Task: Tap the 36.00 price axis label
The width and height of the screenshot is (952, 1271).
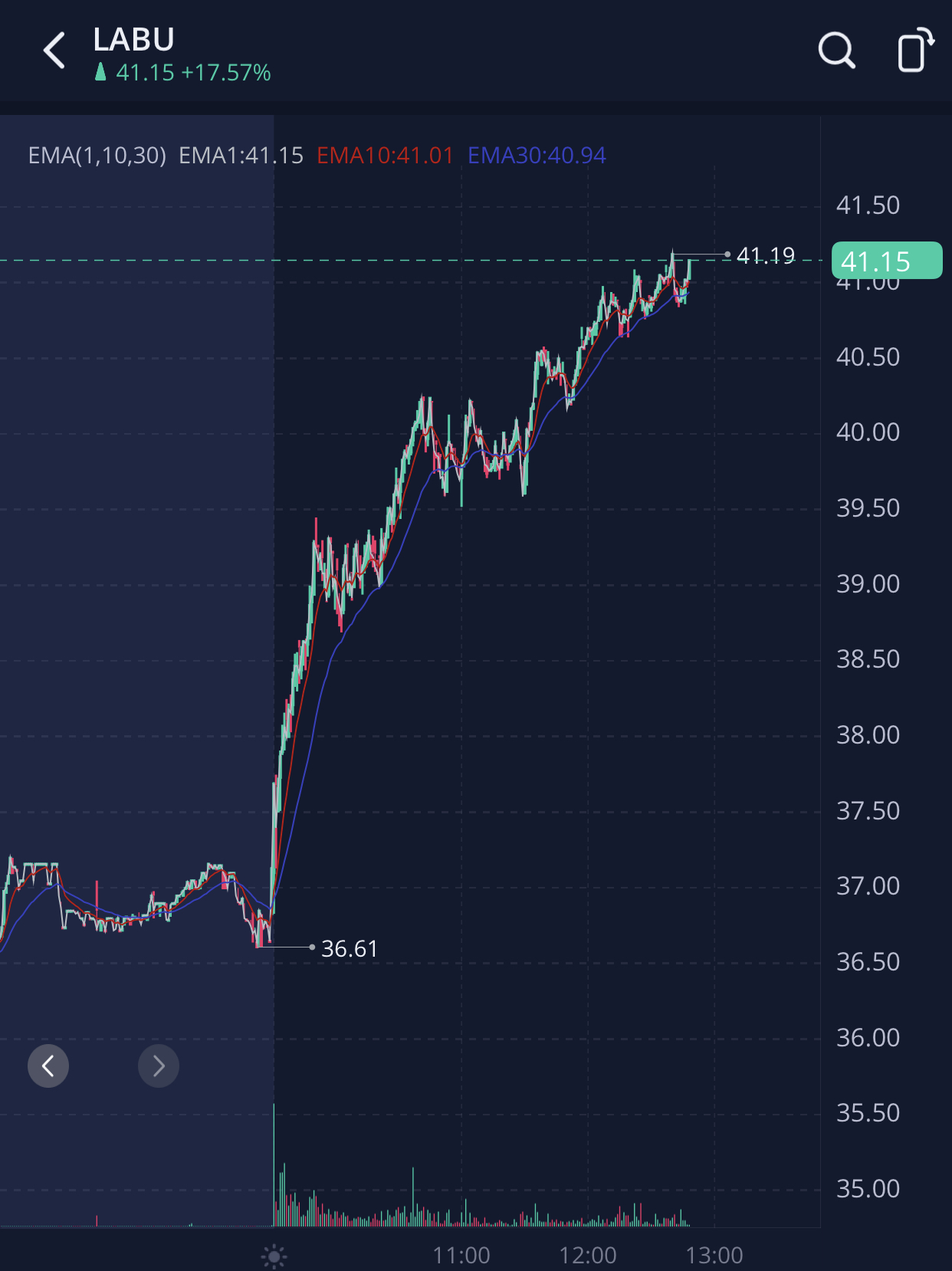Action: point(868,1038)
